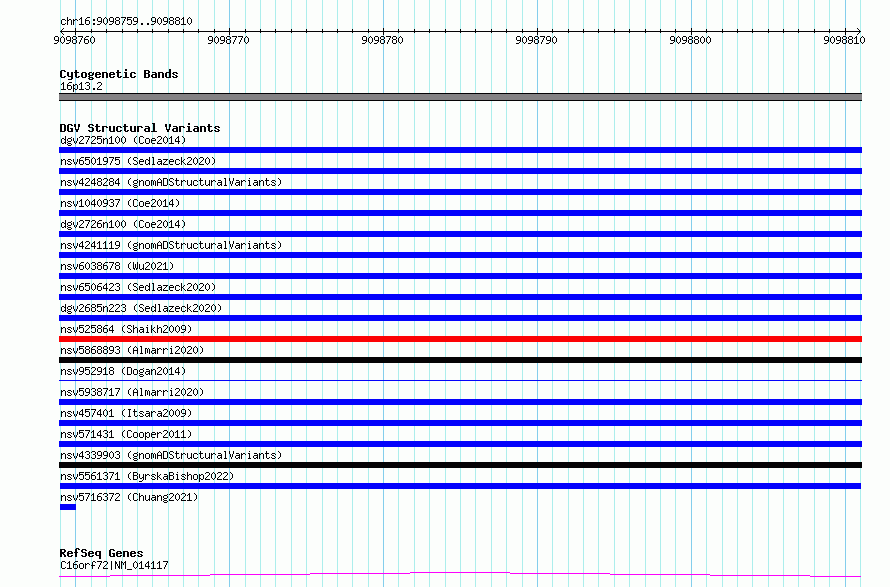Click the blue bar under nsv4248284
Screen dimensions: 890x587
click(x=460, y=192)
